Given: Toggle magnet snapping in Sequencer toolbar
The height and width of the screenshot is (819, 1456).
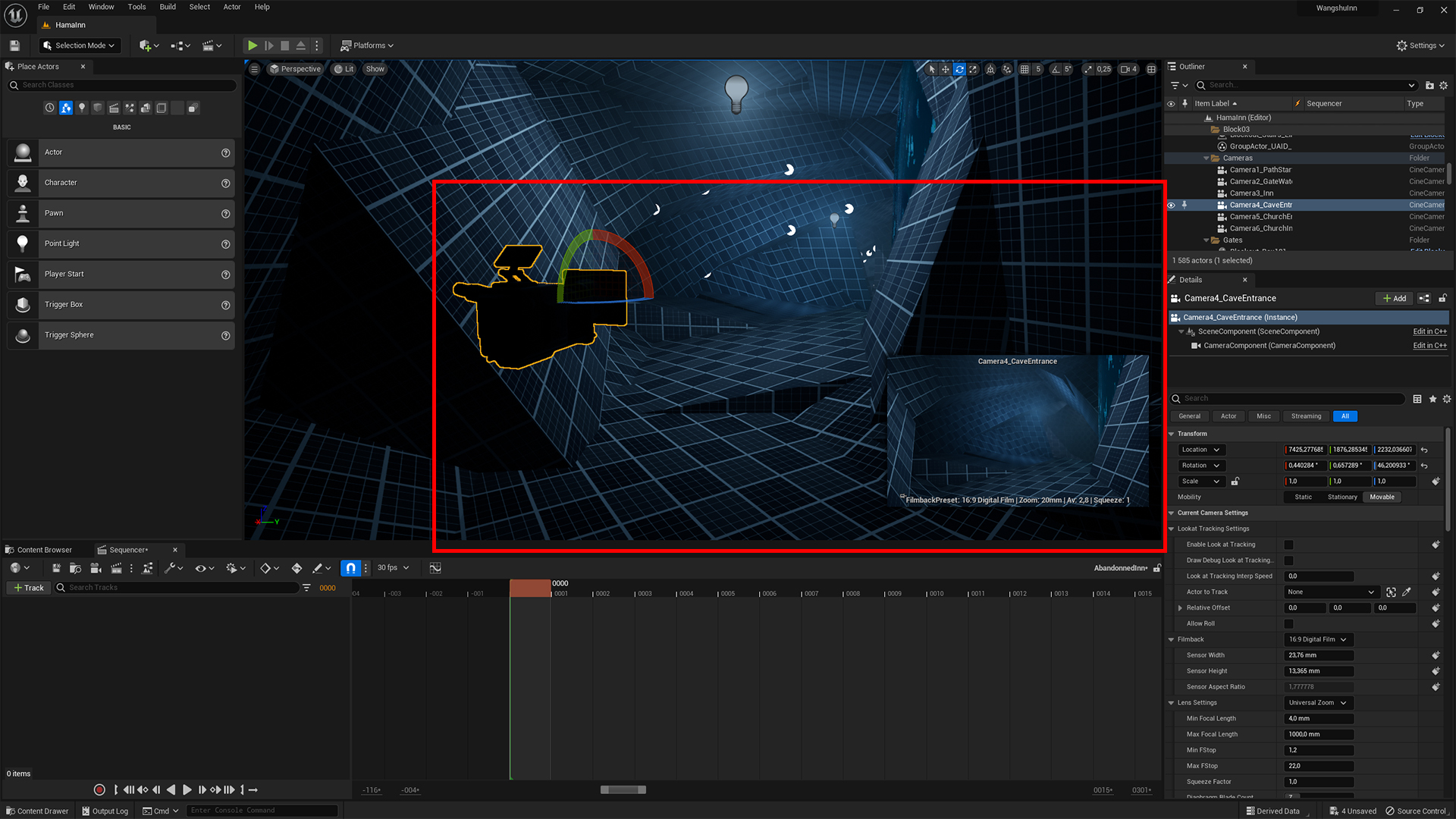Looking at the screenshot, I should tap(350, 568).
